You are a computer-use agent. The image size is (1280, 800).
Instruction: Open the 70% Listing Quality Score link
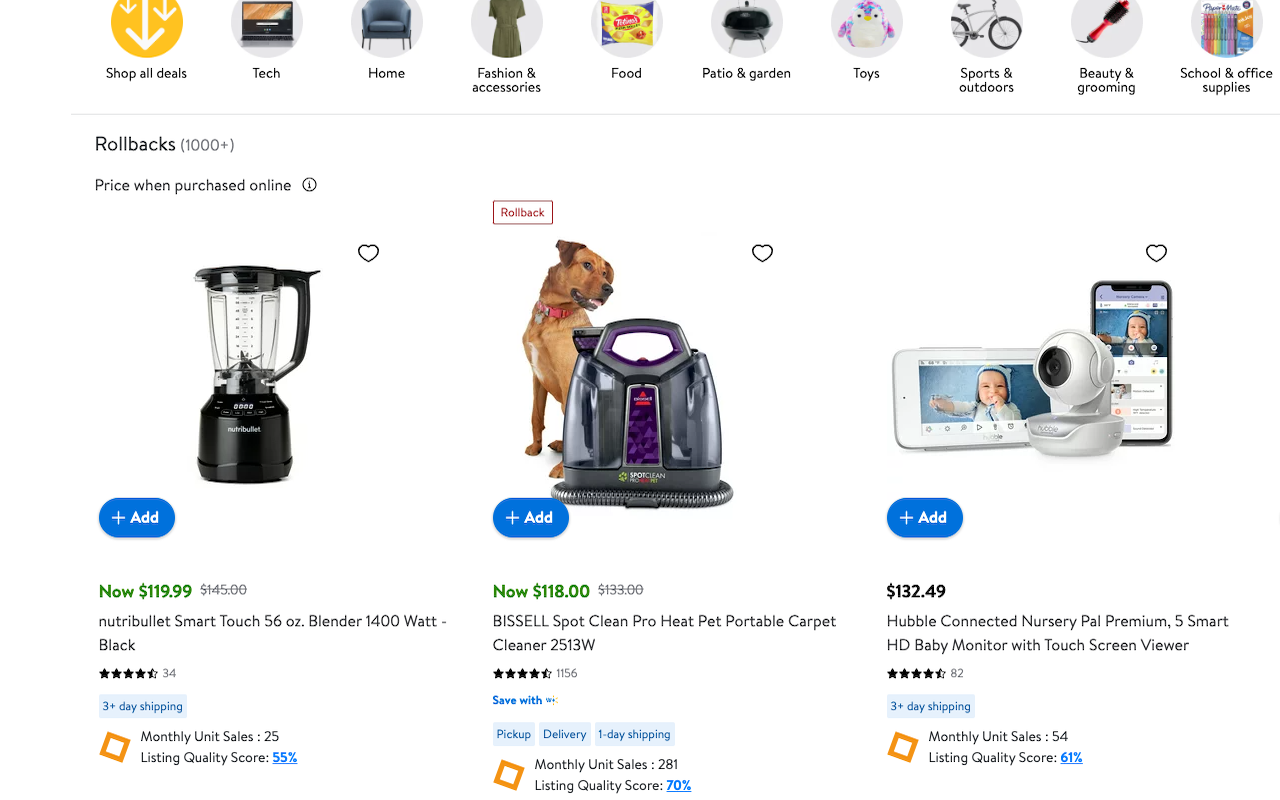pos(679,786)
